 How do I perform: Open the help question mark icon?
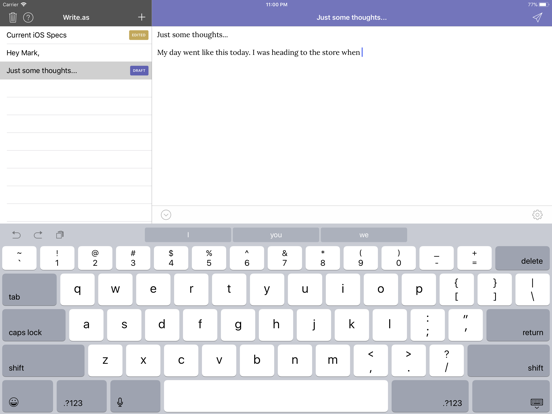28,17
